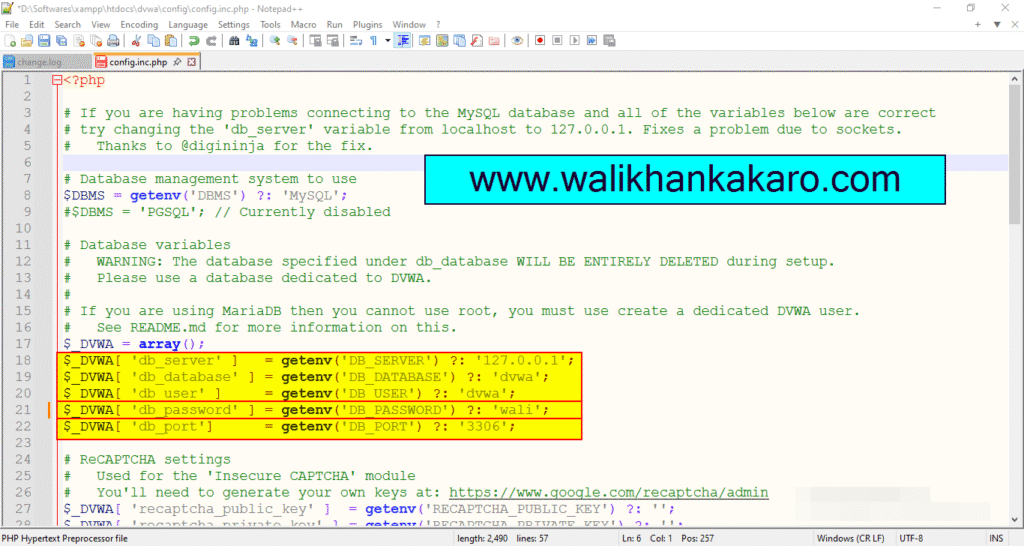Click Windows (CR LF) in status bar

[x=850, y=538]
